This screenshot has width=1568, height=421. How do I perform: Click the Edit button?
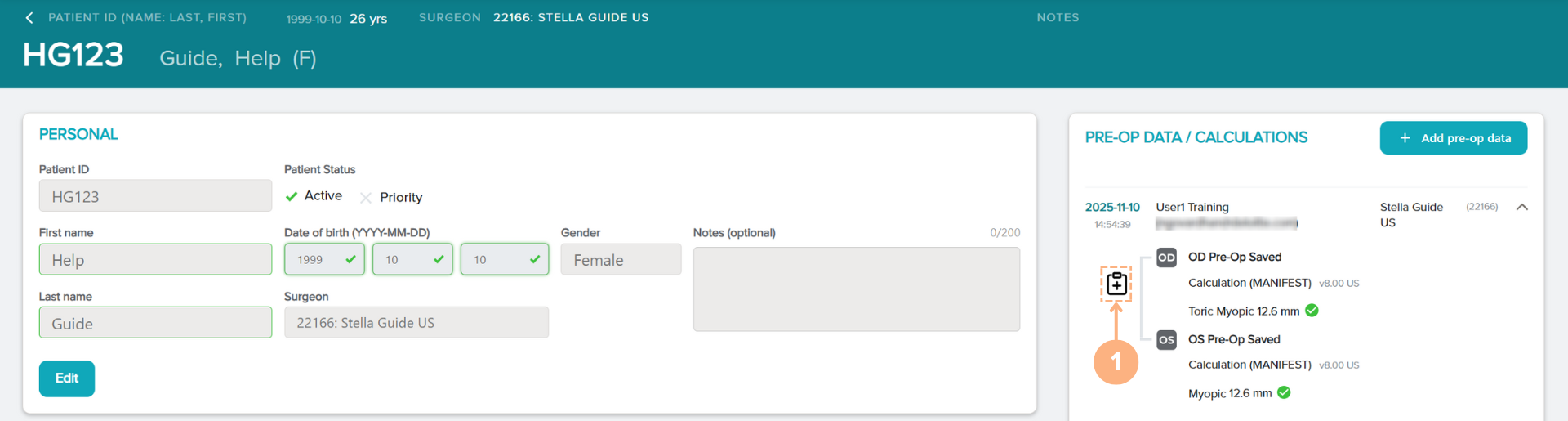coord(67,378)
